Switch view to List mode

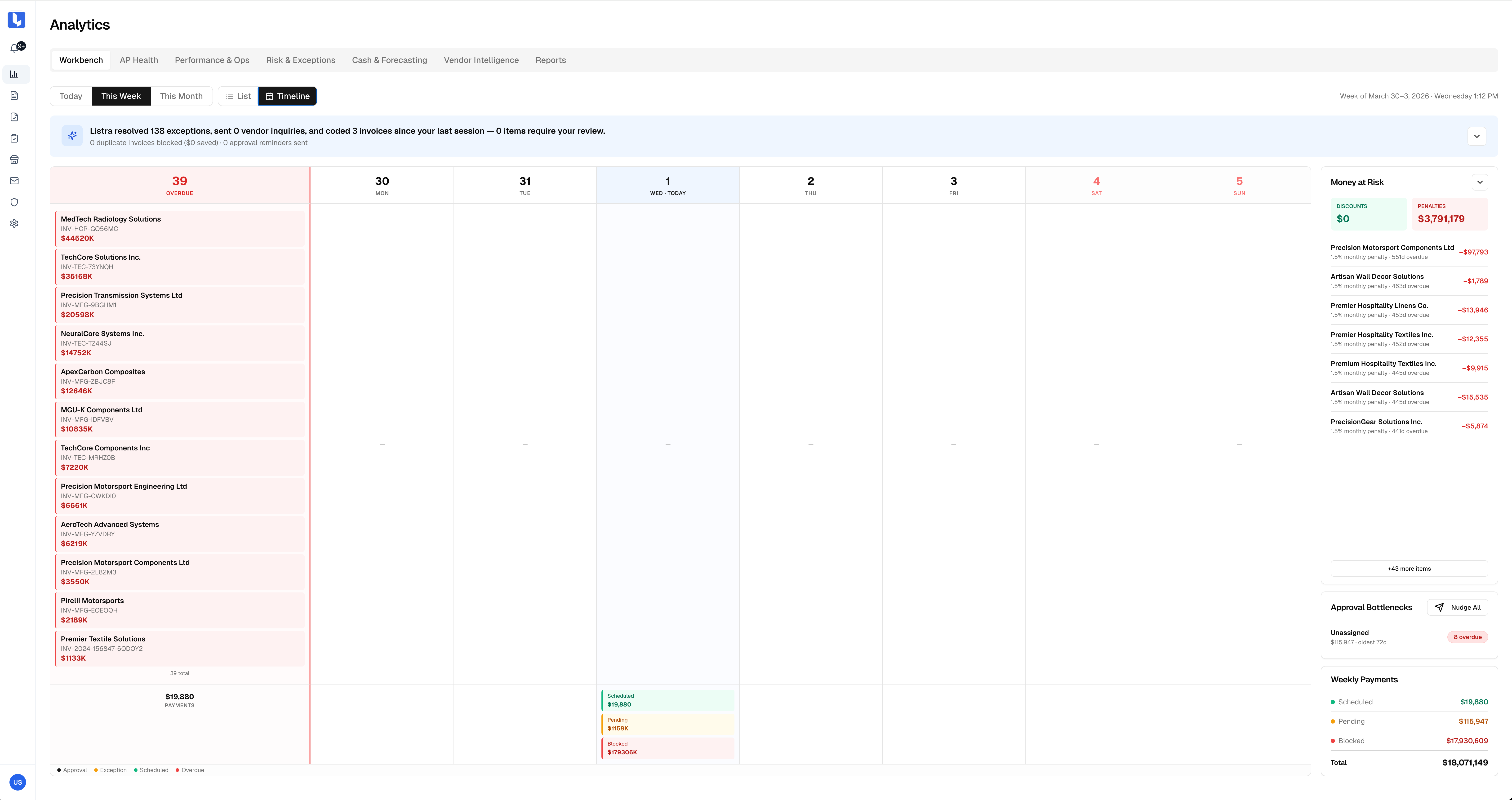click(x=237, y=96)
